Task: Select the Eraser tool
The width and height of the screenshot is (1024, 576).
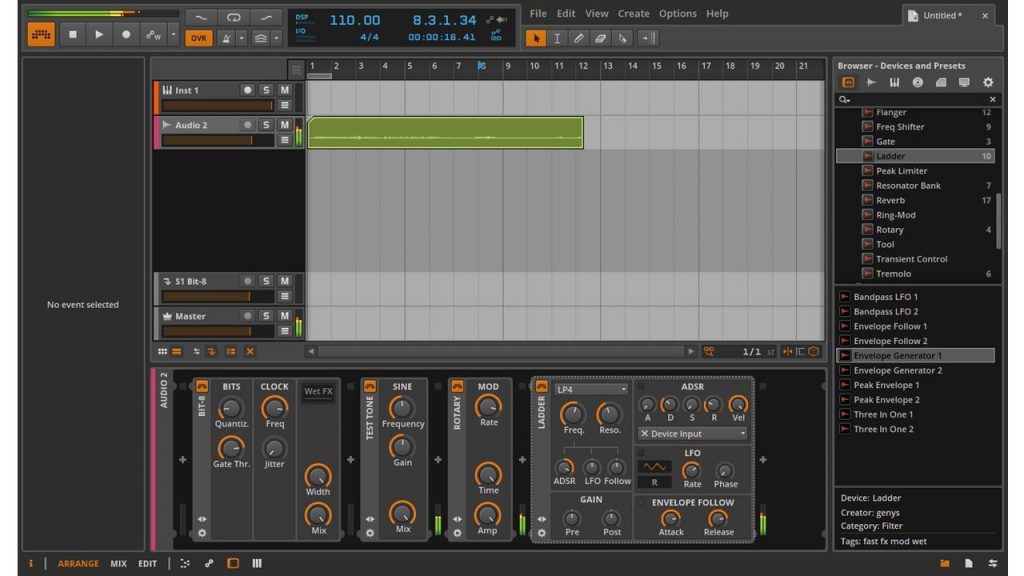Action: pos(601,39)
